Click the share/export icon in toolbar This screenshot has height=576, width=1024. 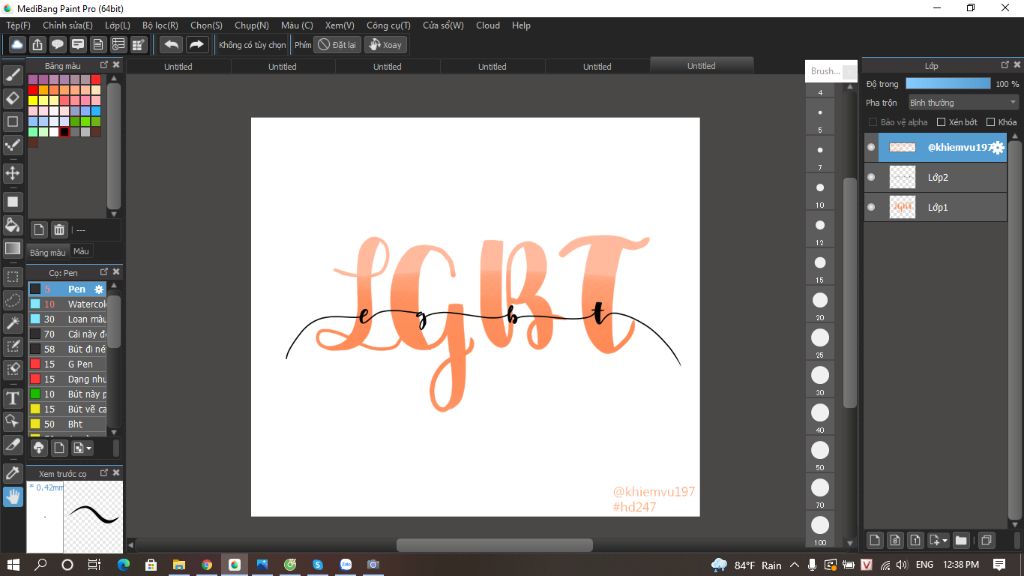37,44
